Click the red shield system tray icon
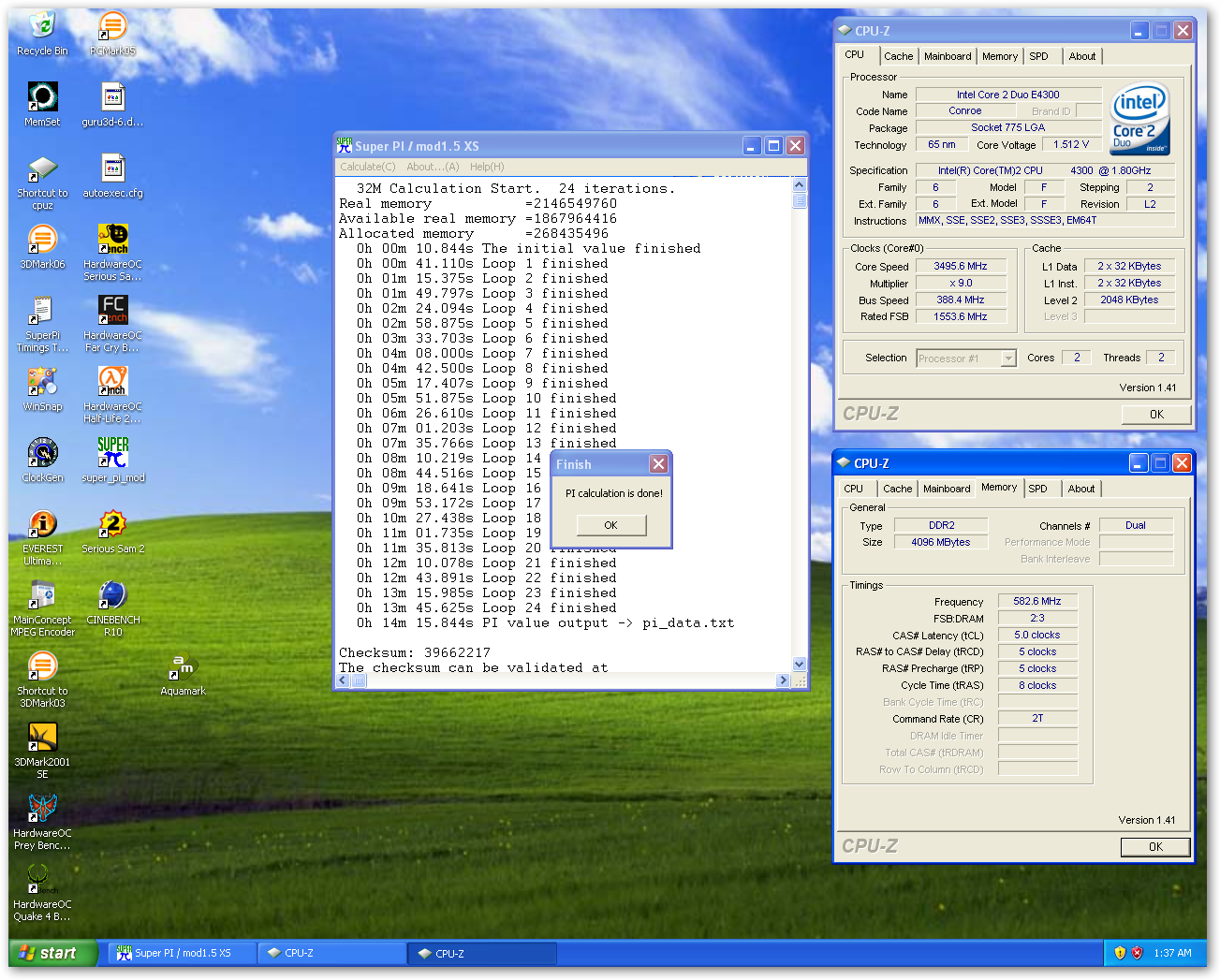1220x980 pixels. [1138, 953]
